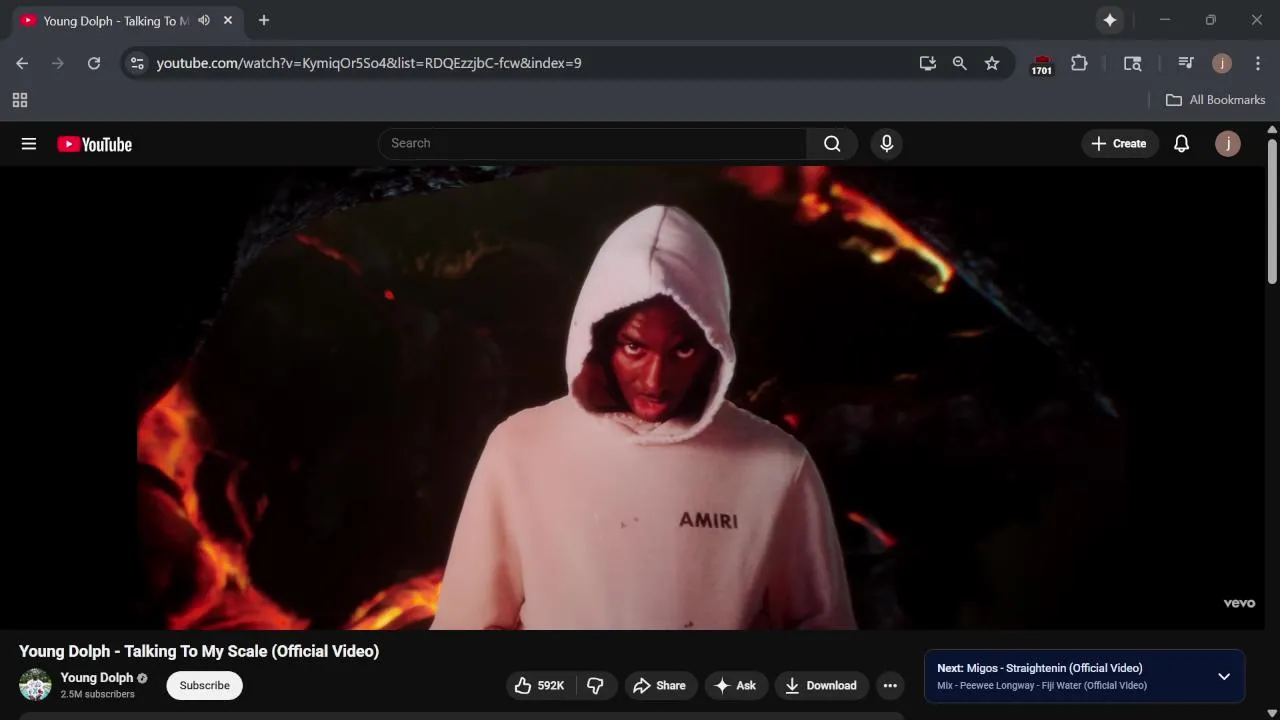Focus the YouTube search field

tap(592, 143)
